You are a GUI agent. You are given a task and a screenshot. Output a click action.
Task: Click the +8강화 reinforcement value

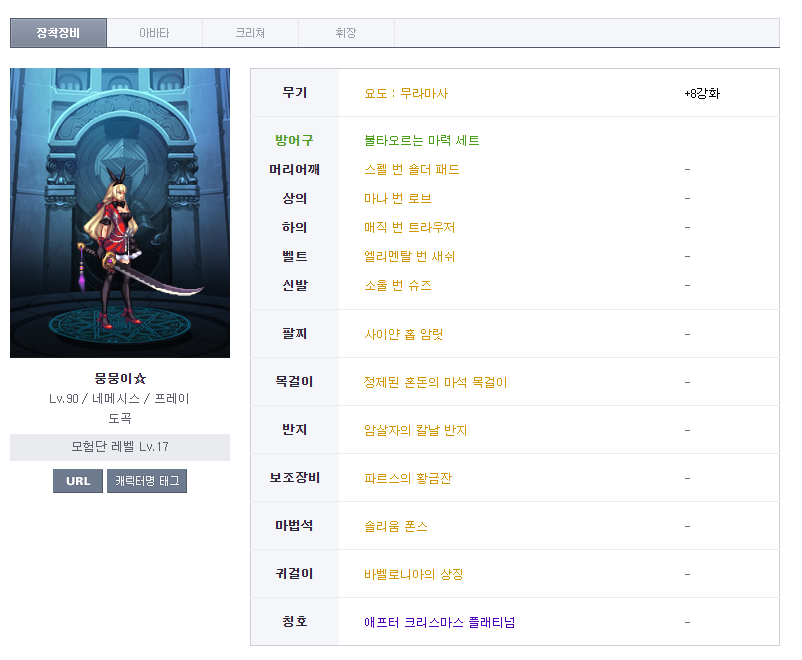click(702, 93)
